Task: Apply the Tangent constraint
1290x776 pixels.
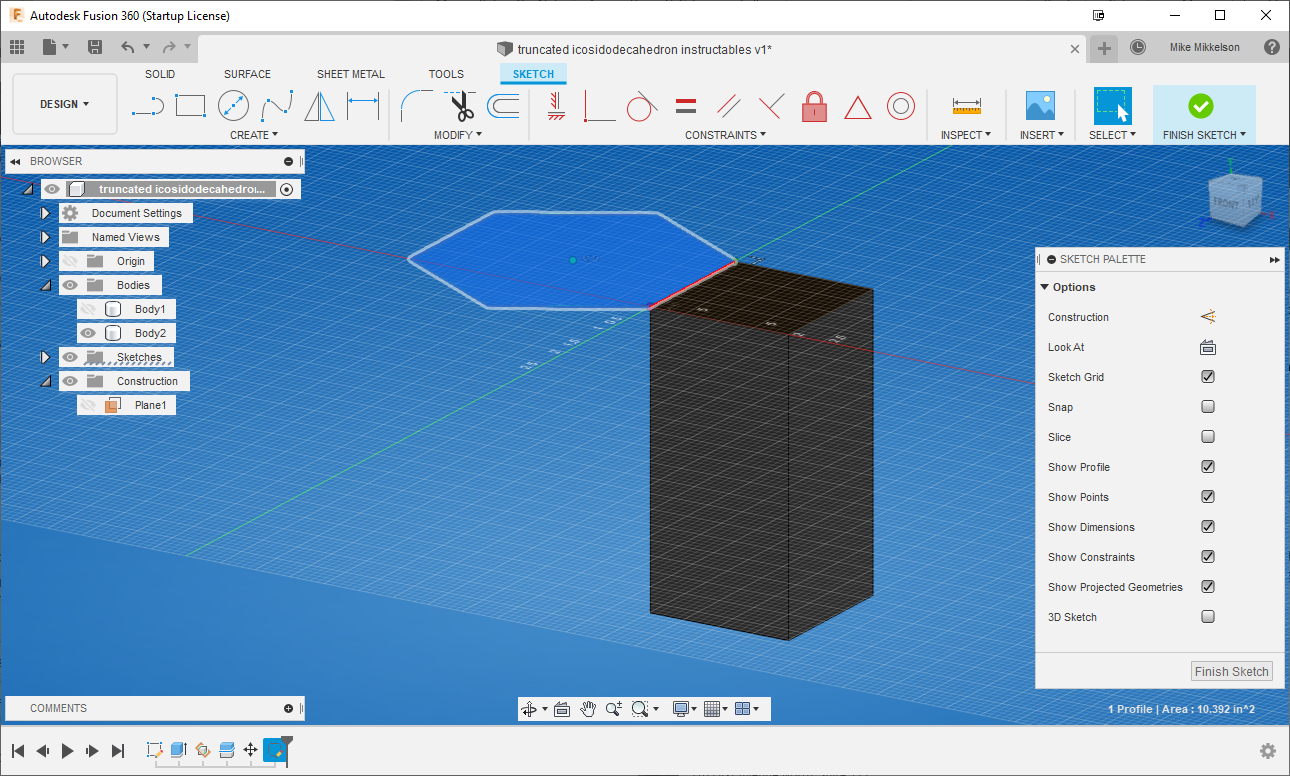Action: [x=641, y=105]
